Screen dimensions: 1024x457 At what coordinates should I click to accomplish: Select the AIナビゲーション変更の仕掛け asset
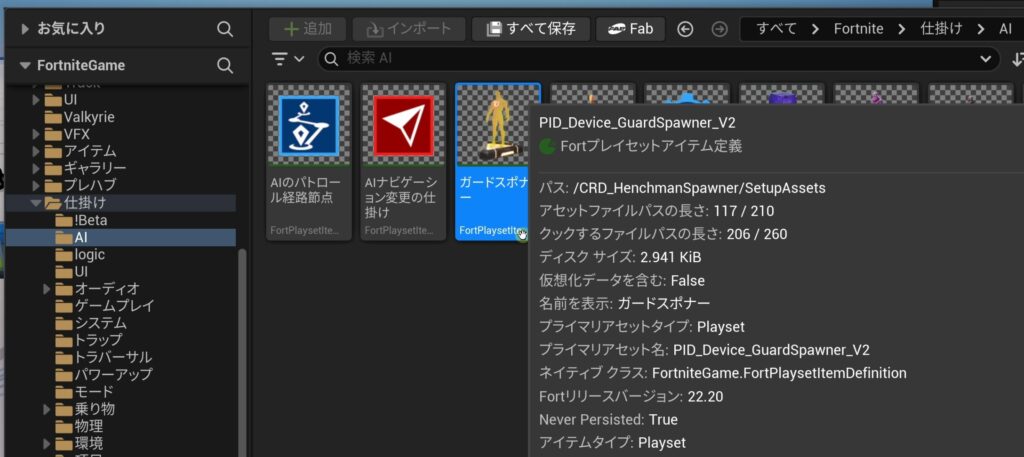coord(403,126)
